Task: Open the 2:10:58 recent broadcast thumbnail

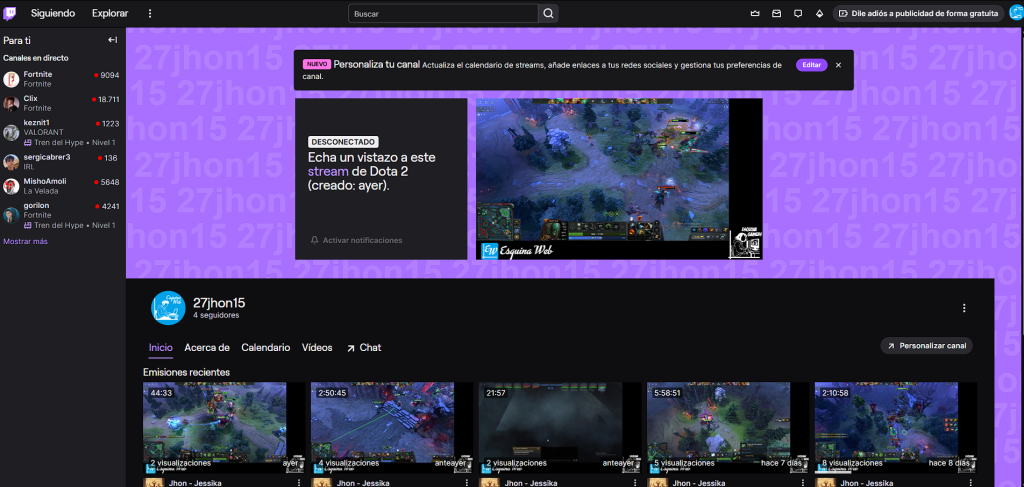Action: tap(896, 428)
